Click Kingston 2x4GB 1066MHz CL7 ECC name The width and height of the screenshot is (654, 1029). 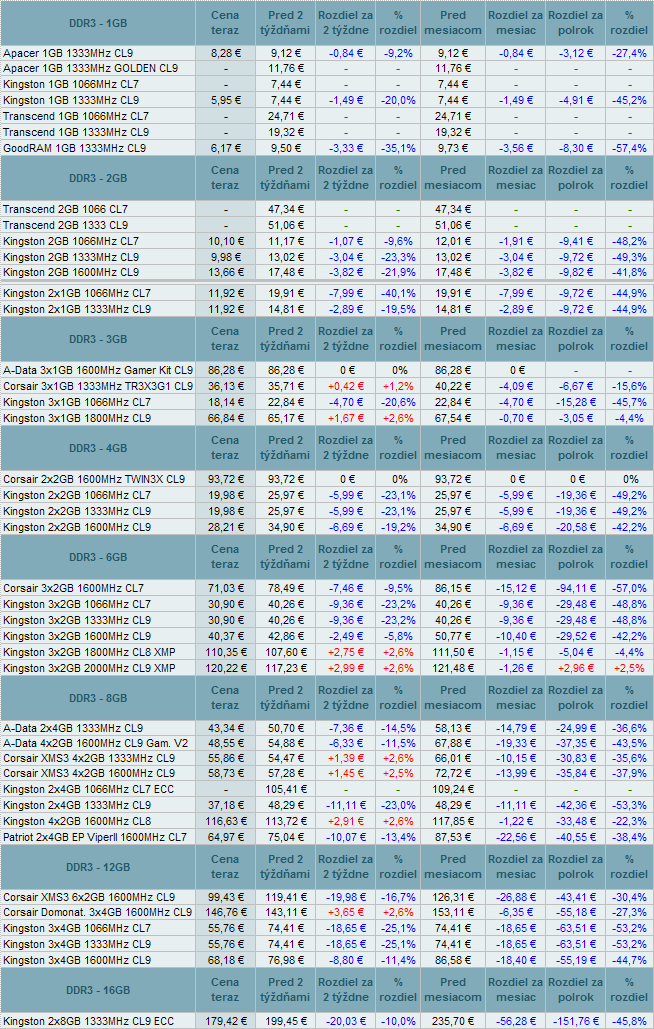(x=89, y=789)
